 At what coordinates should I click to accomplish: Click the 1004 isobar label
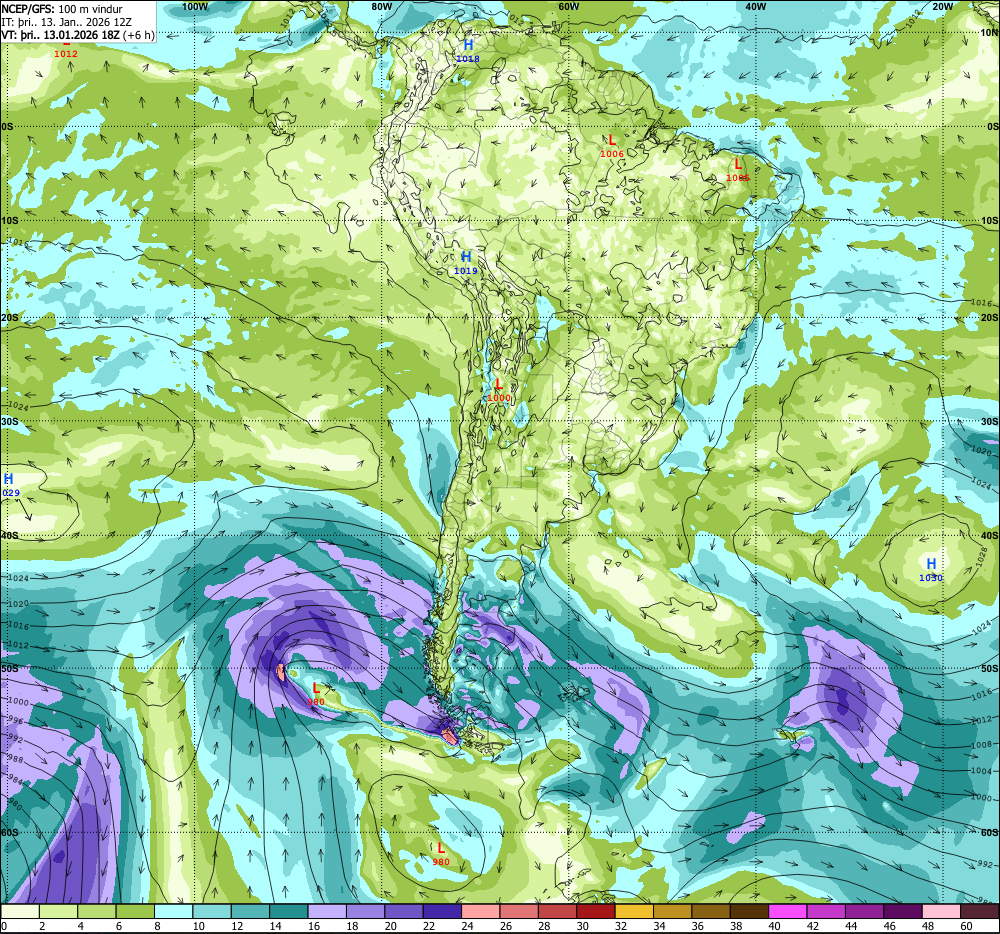982,771
